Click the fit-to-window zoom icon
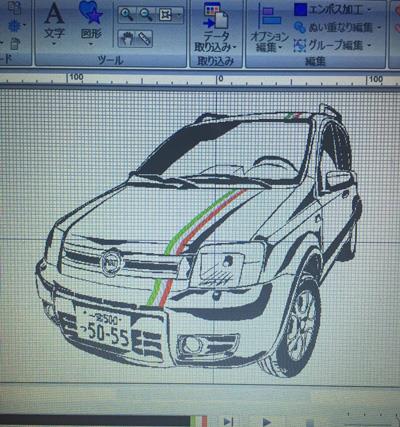The image size is (400, 427). coord(165,15)
